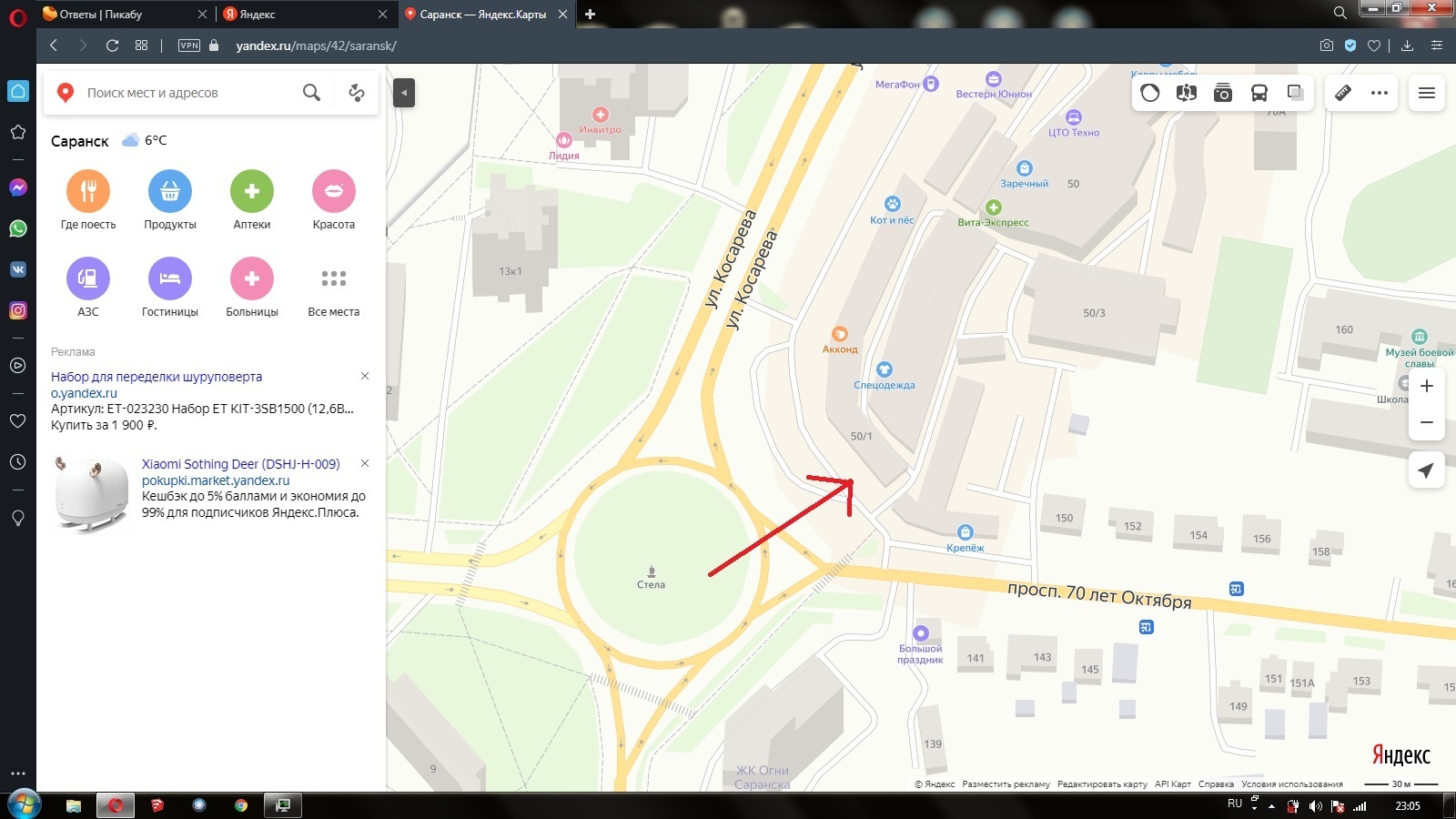Locate me with the geolocation arrow button
This screenshot has width=1456, height=819.
[x=1427, y=470]
